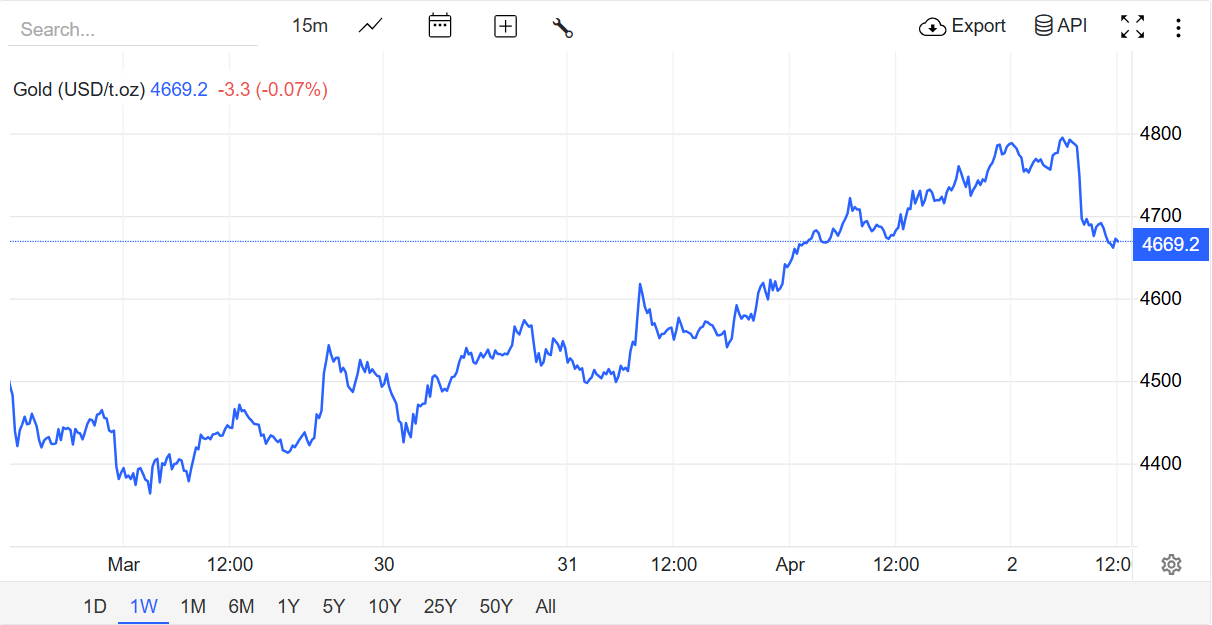
Task: Open chart settings gear icon
Action: 1171,565
